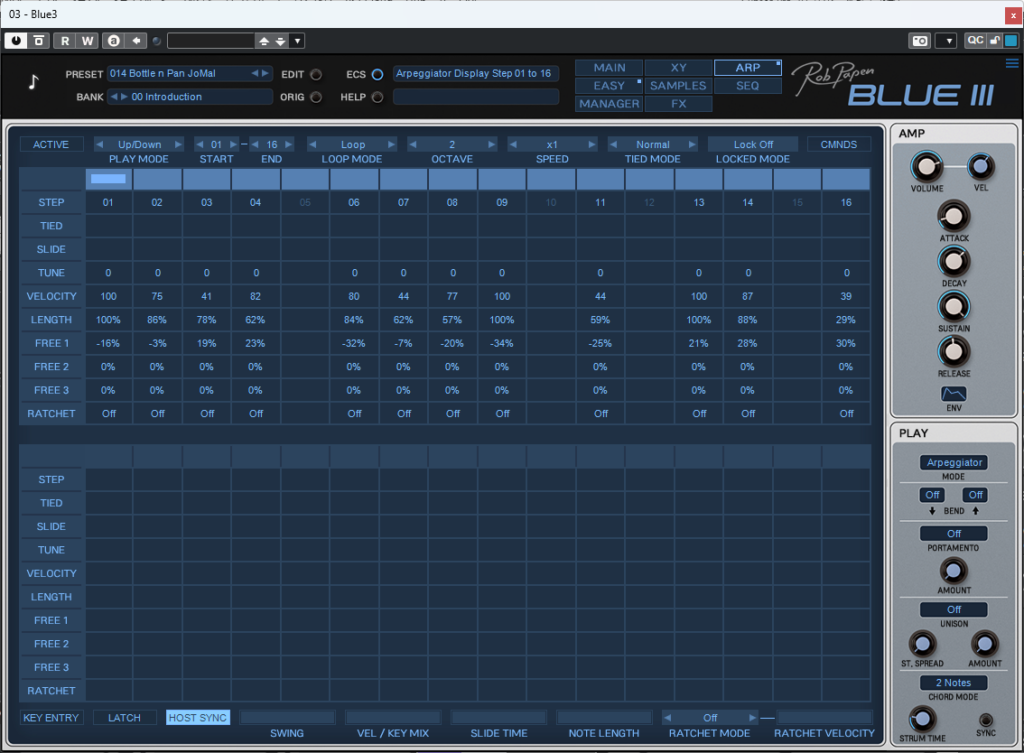Click the Write automation W button

(x=88, y=41)
